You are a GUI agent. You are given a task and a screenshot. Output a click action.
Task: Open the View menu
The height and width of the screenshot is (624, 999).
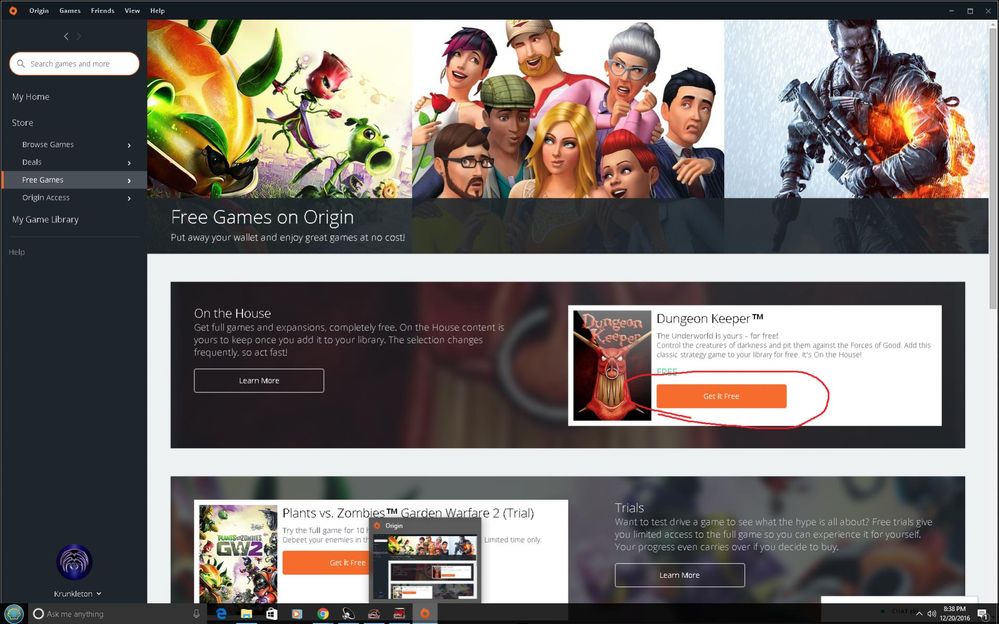[x=132, y=11]
